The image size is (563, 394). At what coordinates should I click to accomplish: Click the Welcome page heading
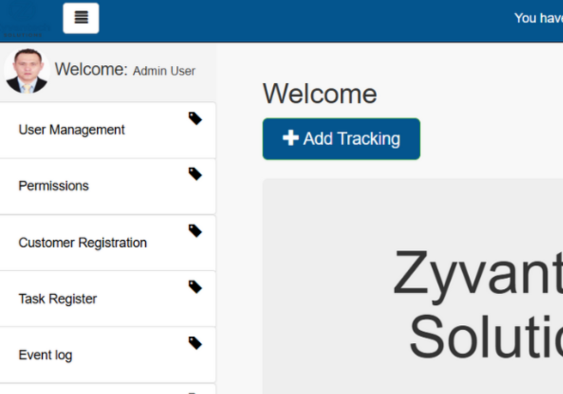[320, 94]
